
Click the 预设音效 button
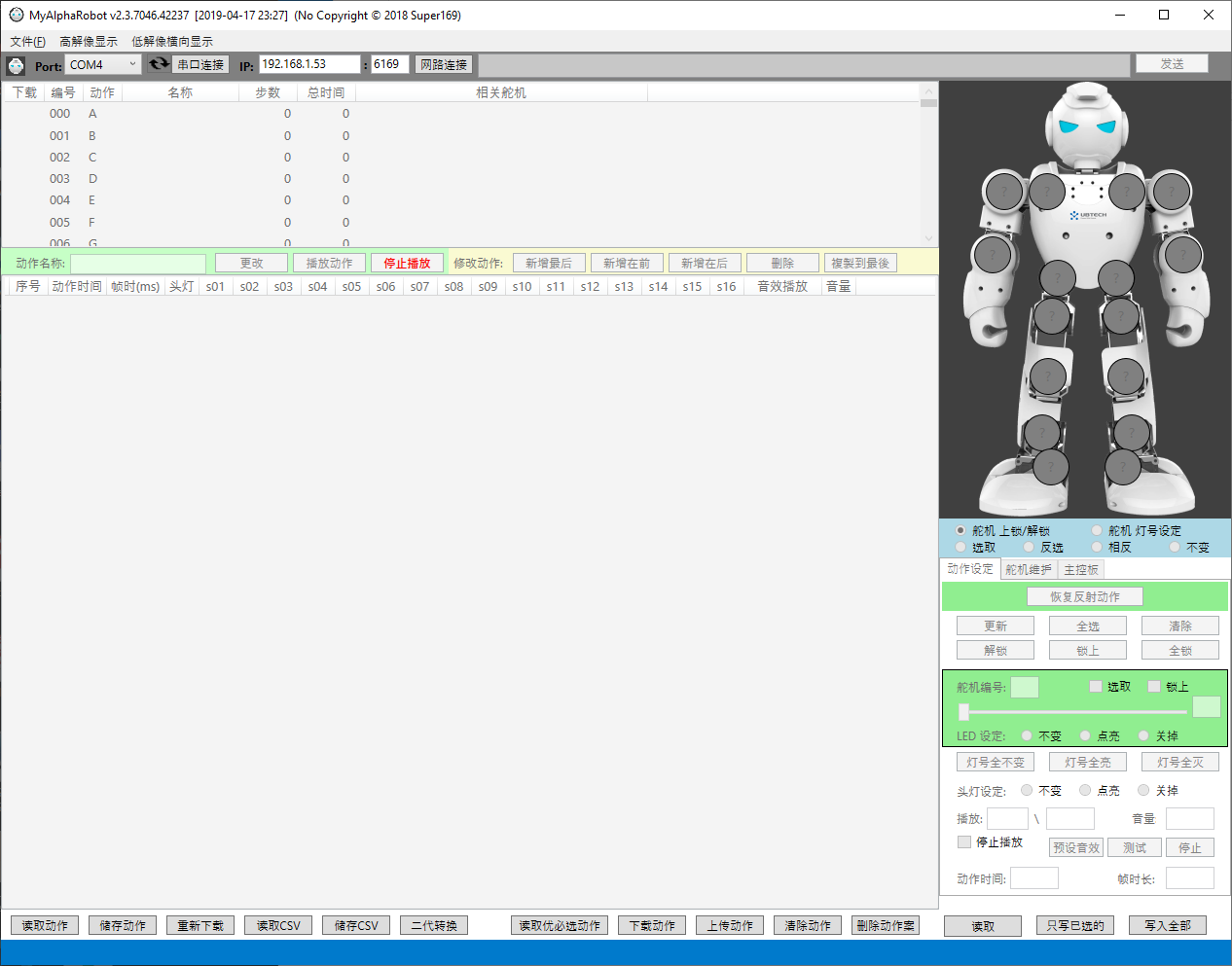pos(1076,847)
